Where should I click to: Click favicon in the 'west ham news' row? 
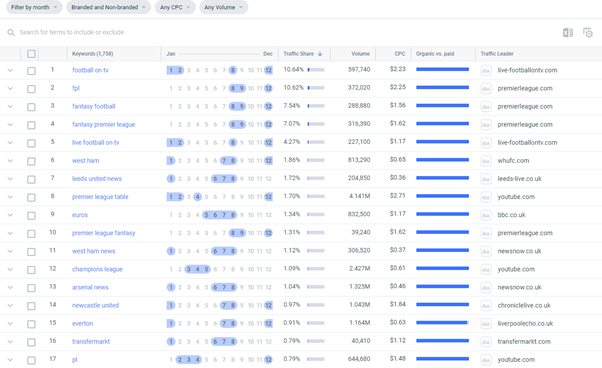486,251
